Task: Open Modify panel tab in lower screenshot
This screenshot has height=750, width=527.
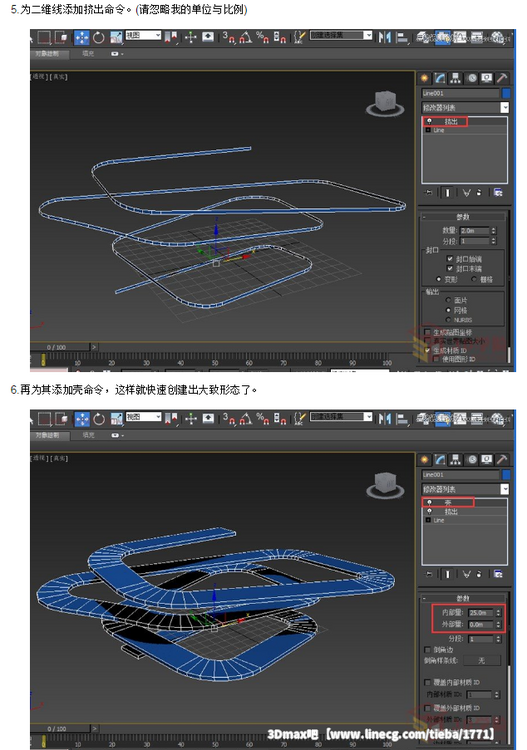Action: (x=440, y=460)
